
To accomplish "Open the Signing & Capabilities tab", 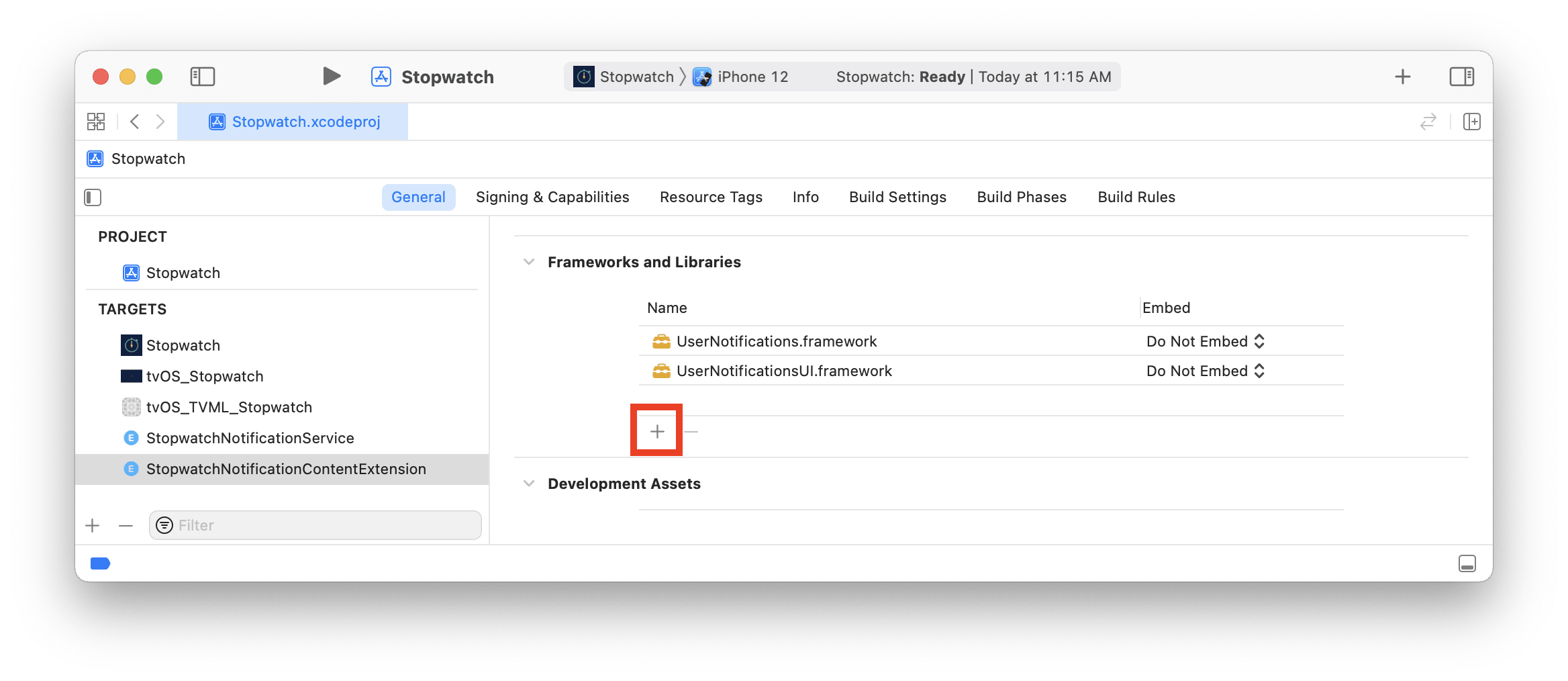I will click(552, 197).
